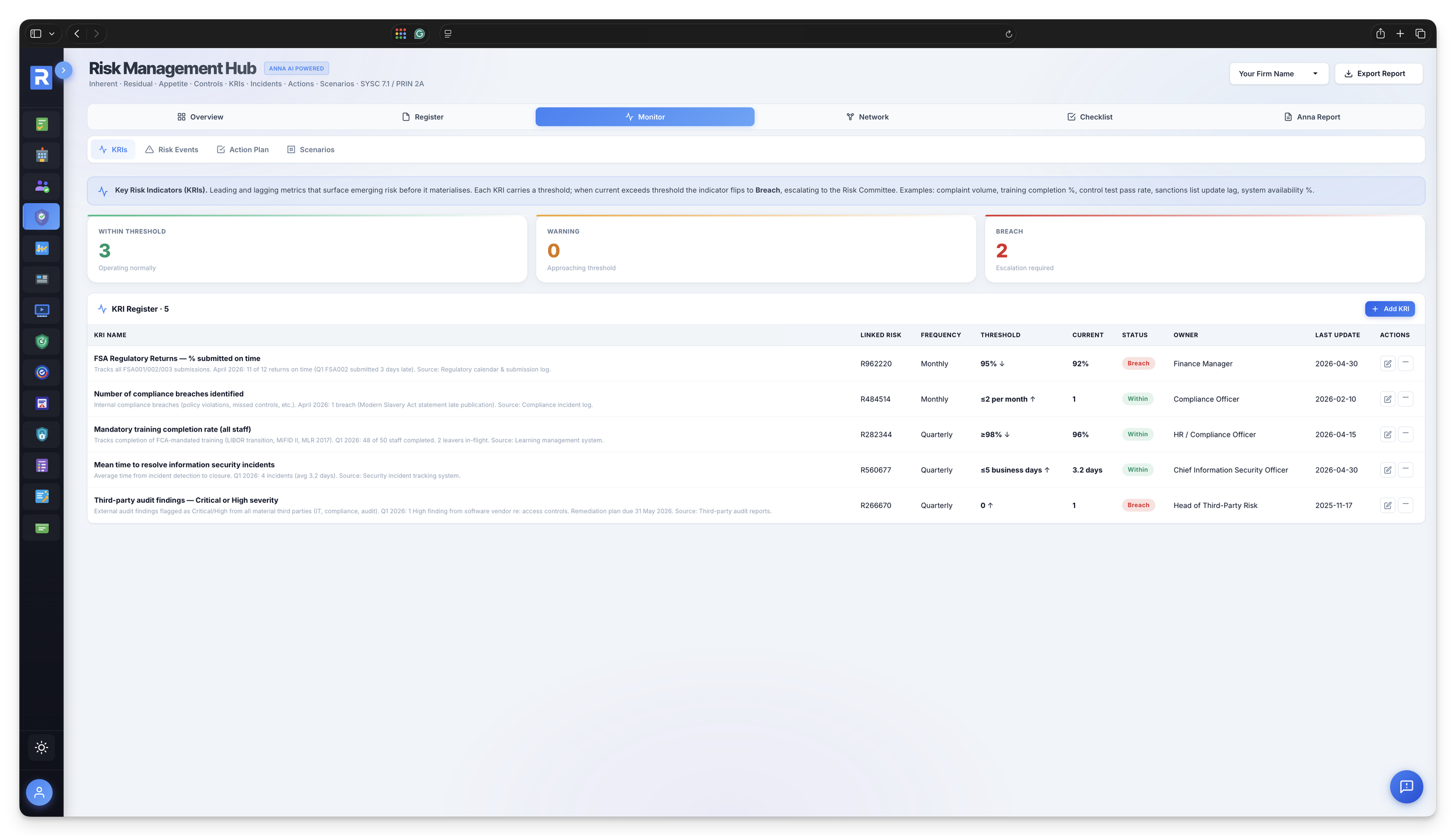Open the warning presentation sidebar icon

(x=41, y=403)
